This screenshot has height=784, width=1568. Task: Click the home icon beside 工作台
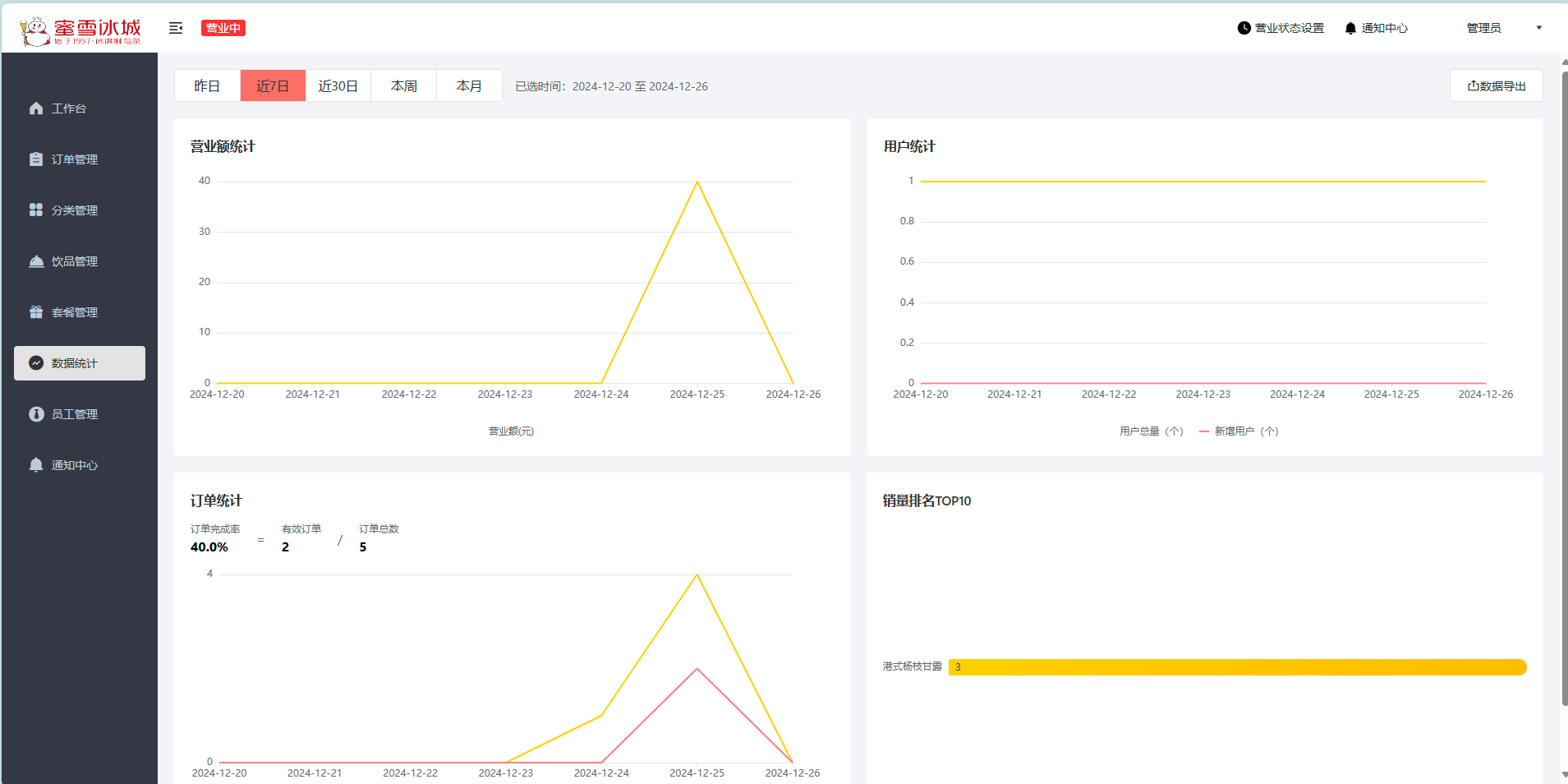coord(36,108)
